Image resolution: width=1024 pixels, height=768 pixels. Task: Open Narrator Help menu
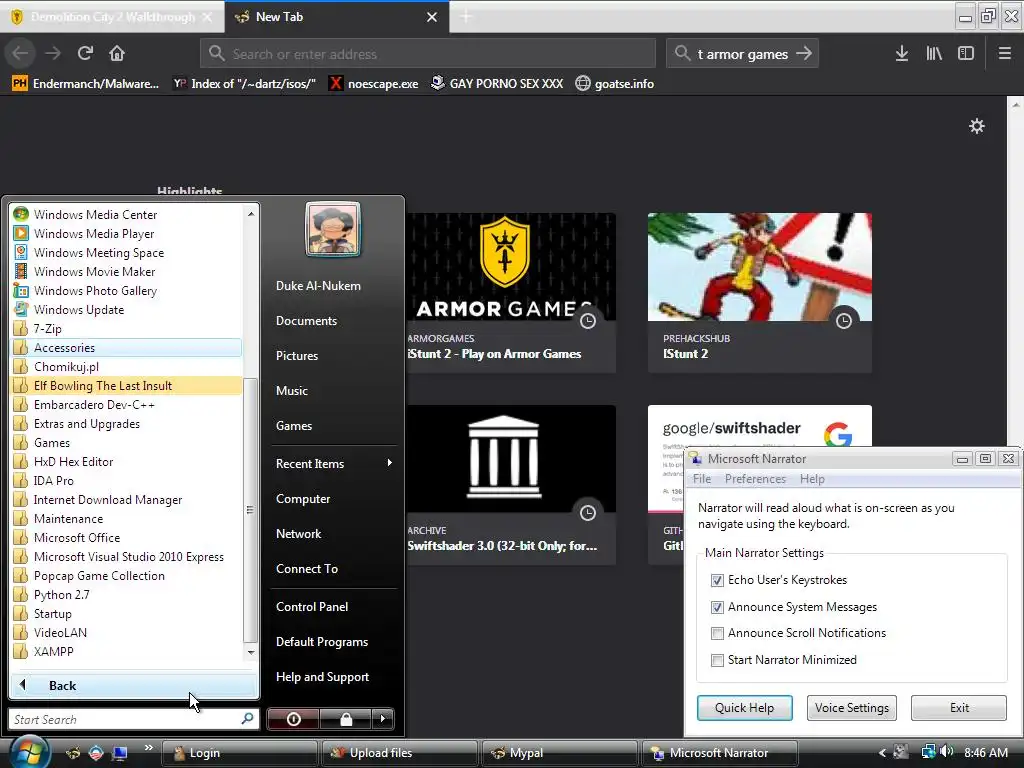(812, 479)
